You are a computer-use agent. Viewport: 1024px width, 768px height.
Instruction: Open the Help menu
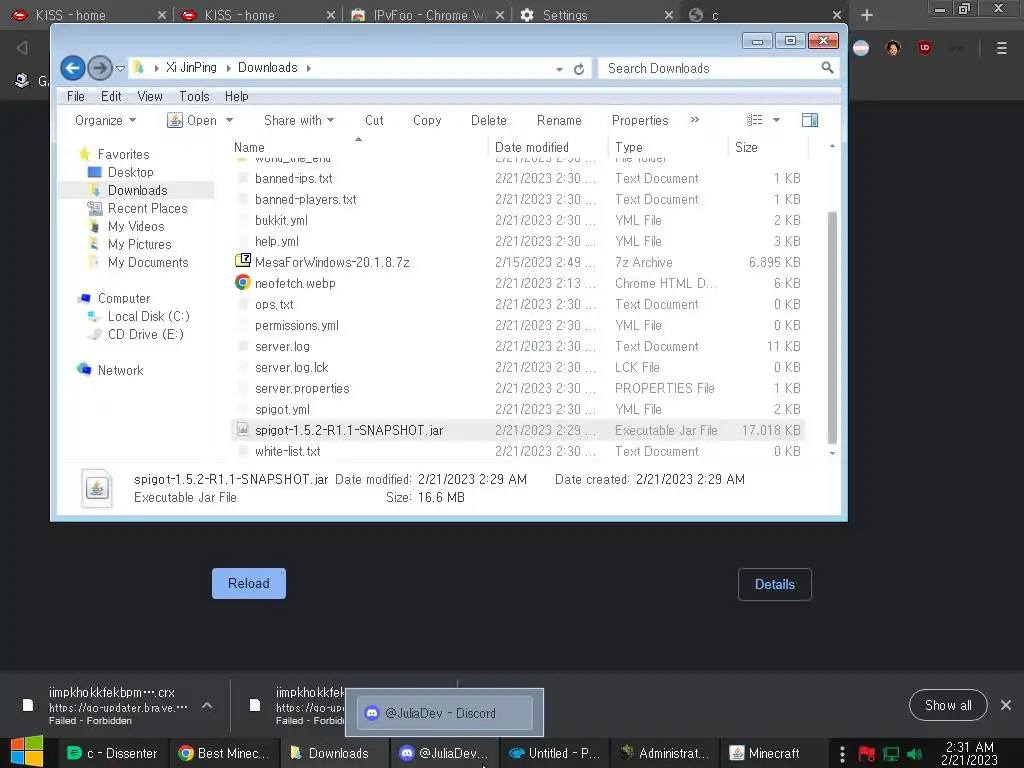pos(236,96)
